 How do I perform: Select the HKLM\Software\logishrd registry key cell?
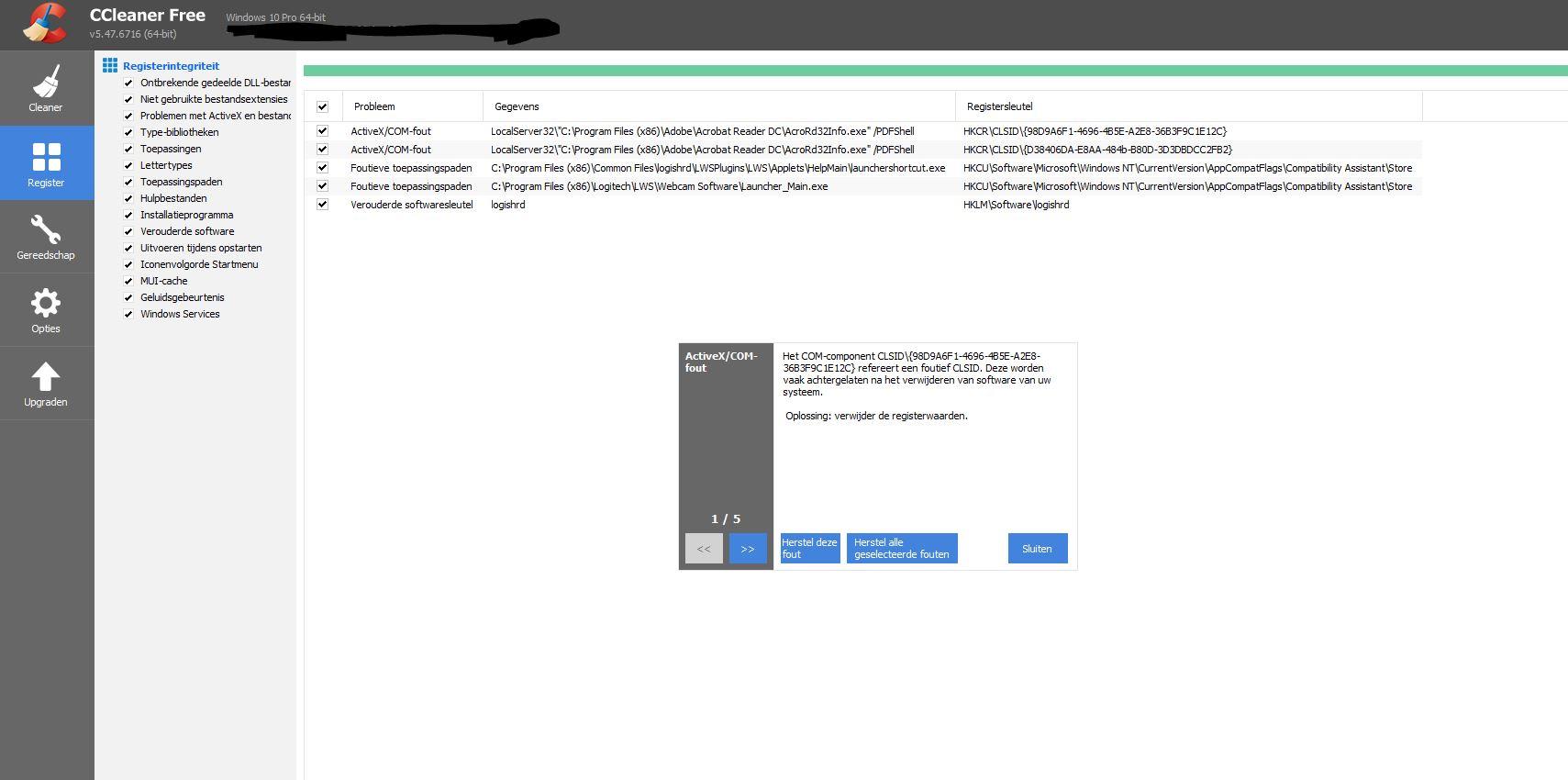[x=1017, y=205]
